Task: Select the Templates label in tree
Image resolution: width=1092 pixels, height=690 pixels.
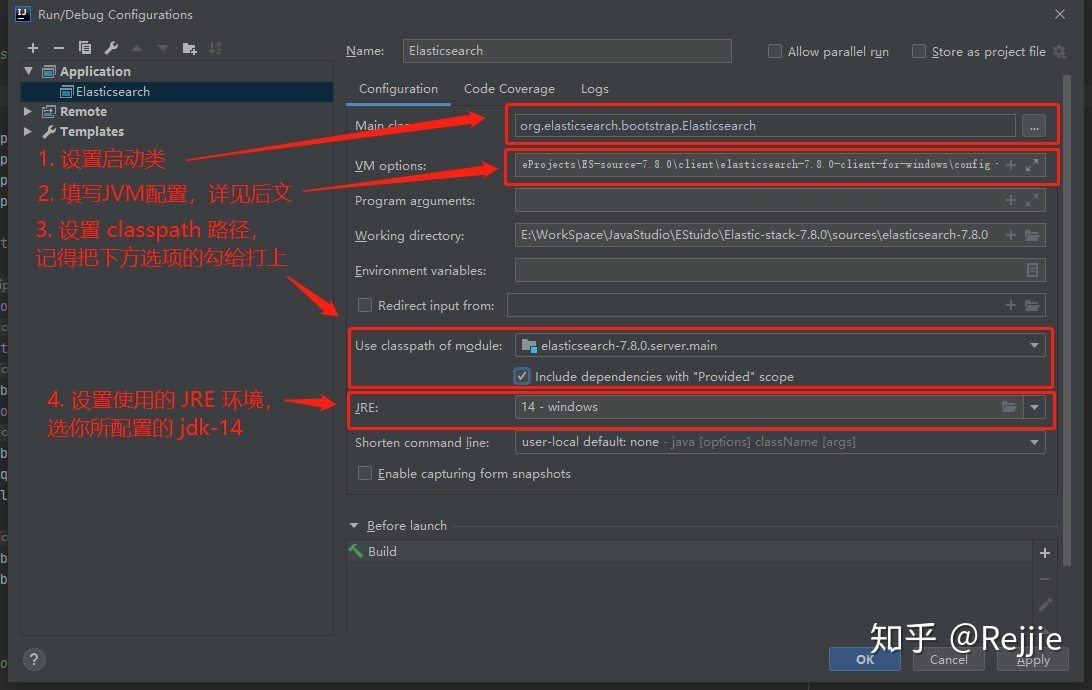Action: pyautogui.click(x=91, y=132)
